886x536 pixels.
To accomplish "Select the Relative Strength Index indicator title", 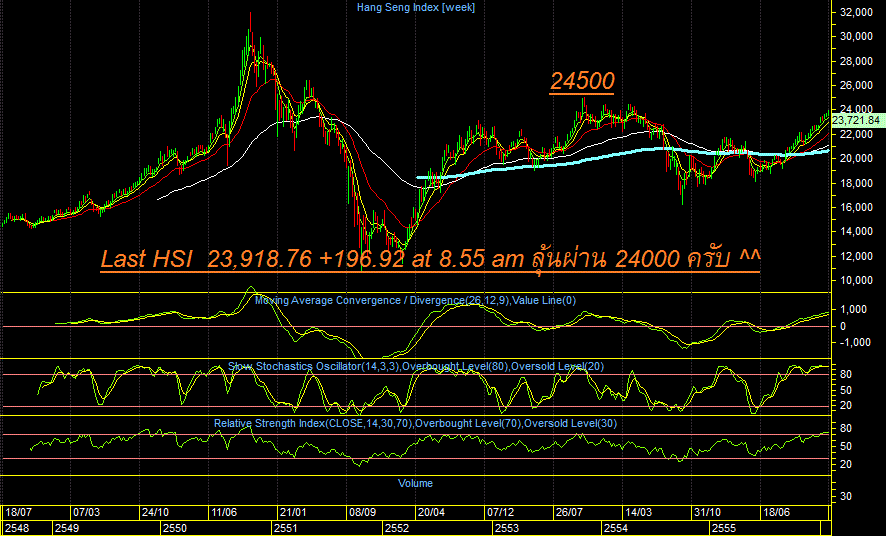I will (x=415, y=424).
